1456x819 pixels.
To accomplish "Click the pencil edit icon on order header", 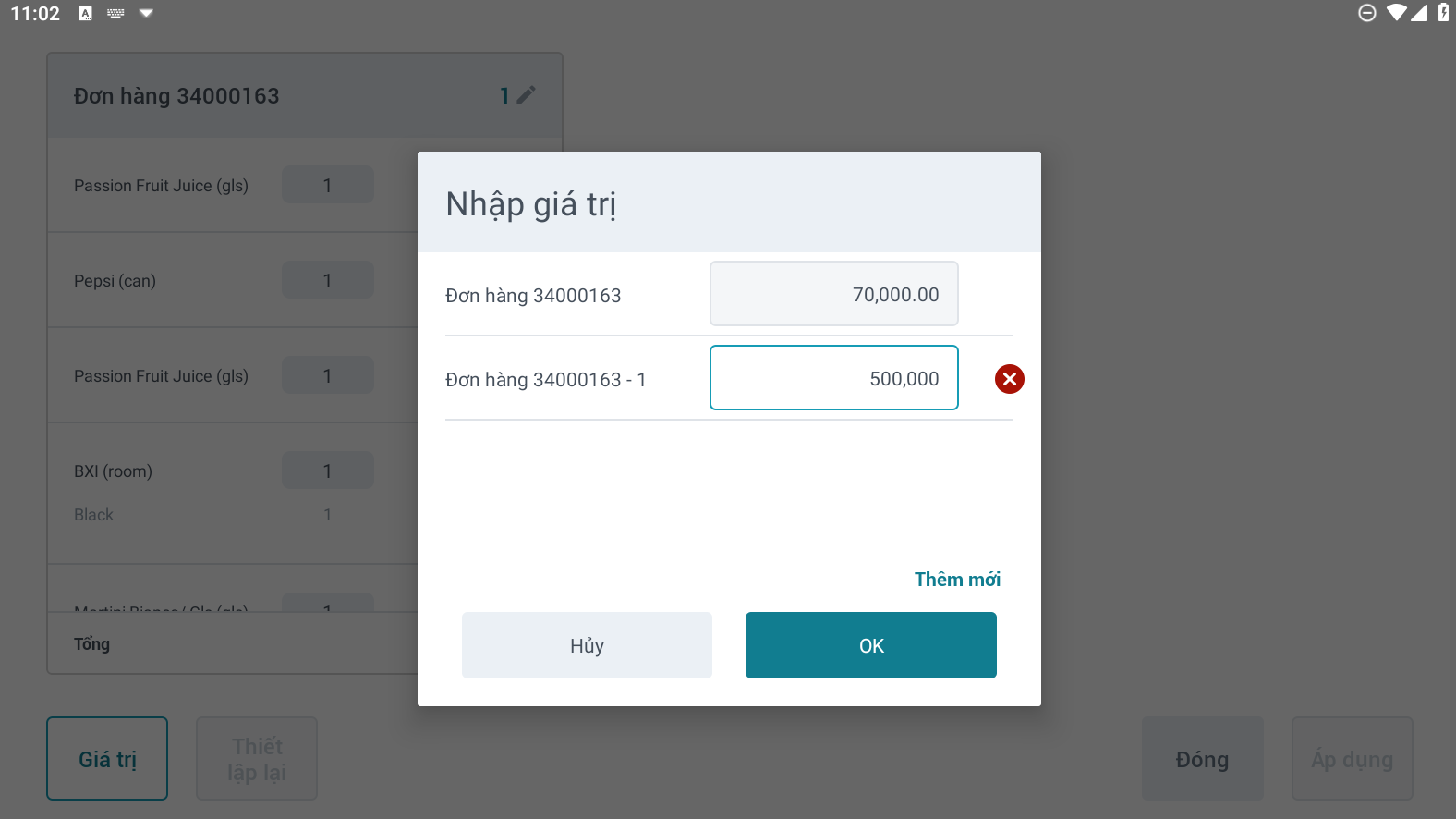I will click(526, 95).
